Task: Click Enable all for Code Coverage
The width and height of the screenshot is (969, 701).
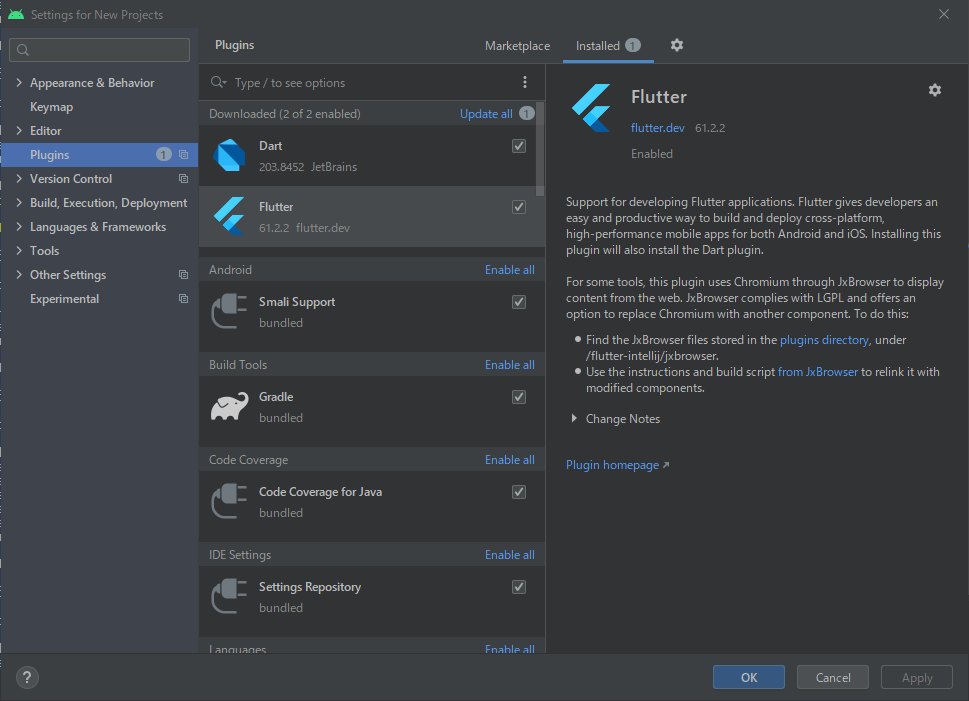Action: click(x=509, y=460)
